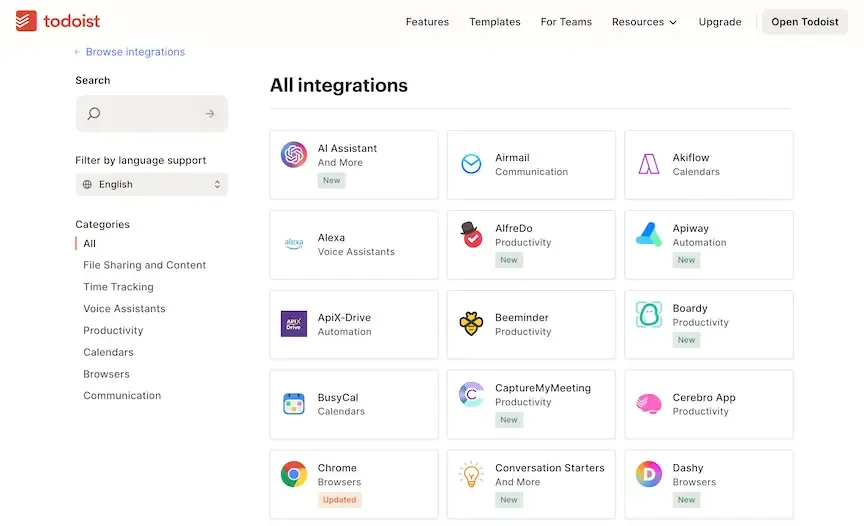Viewport: 864px width, 526px height.
Task: Click the New badge on Boardy card
Action: click(686, 340)
